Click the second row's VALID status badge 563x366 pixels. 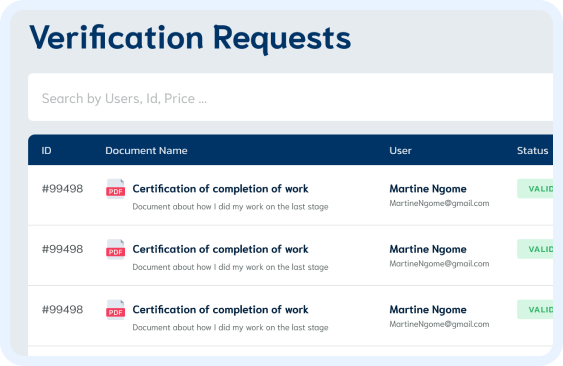click(535, 249)
